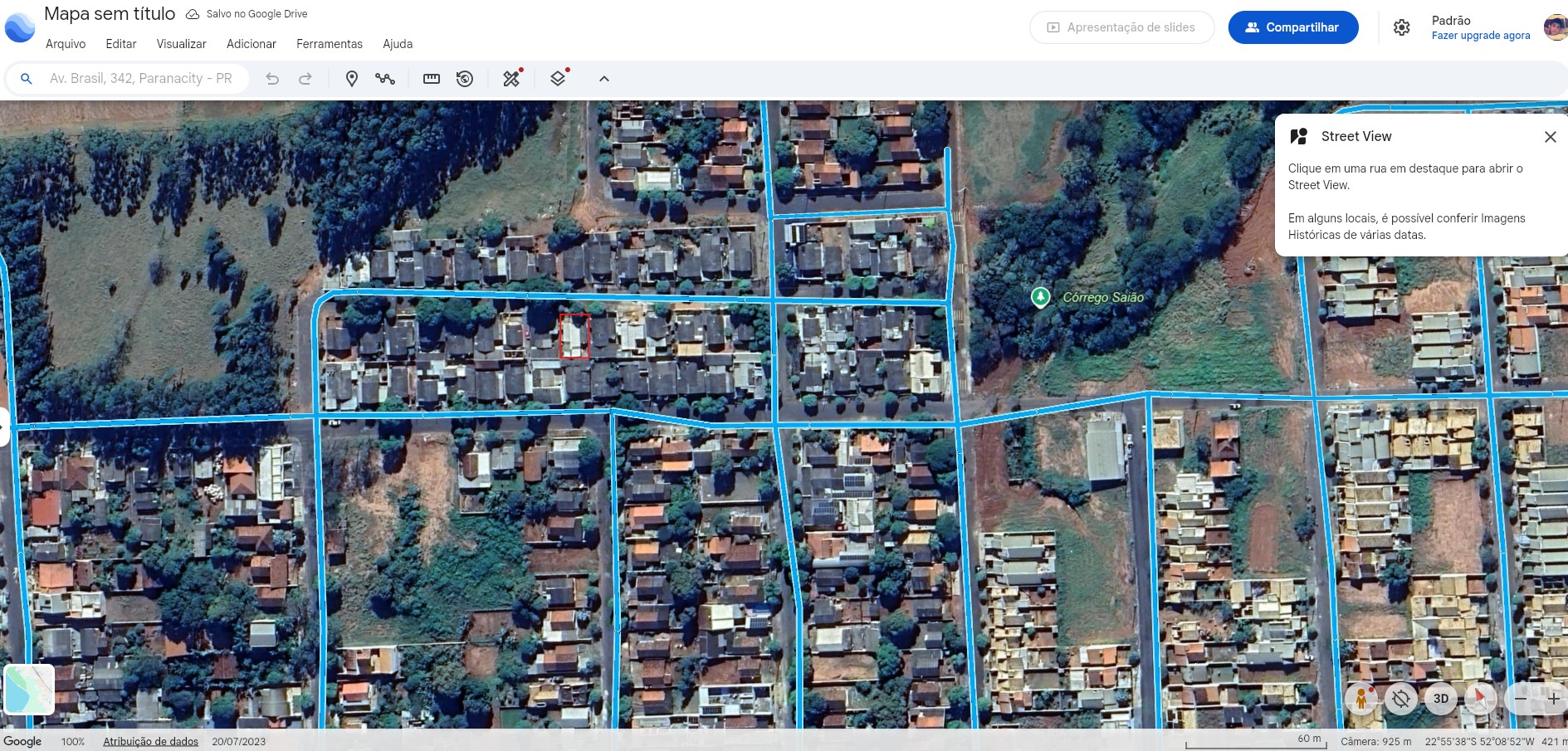Viewport: 1568px width, 751px height.
Task: Click the undo arrow in toolbar
Action: click(x=272, y=79)
